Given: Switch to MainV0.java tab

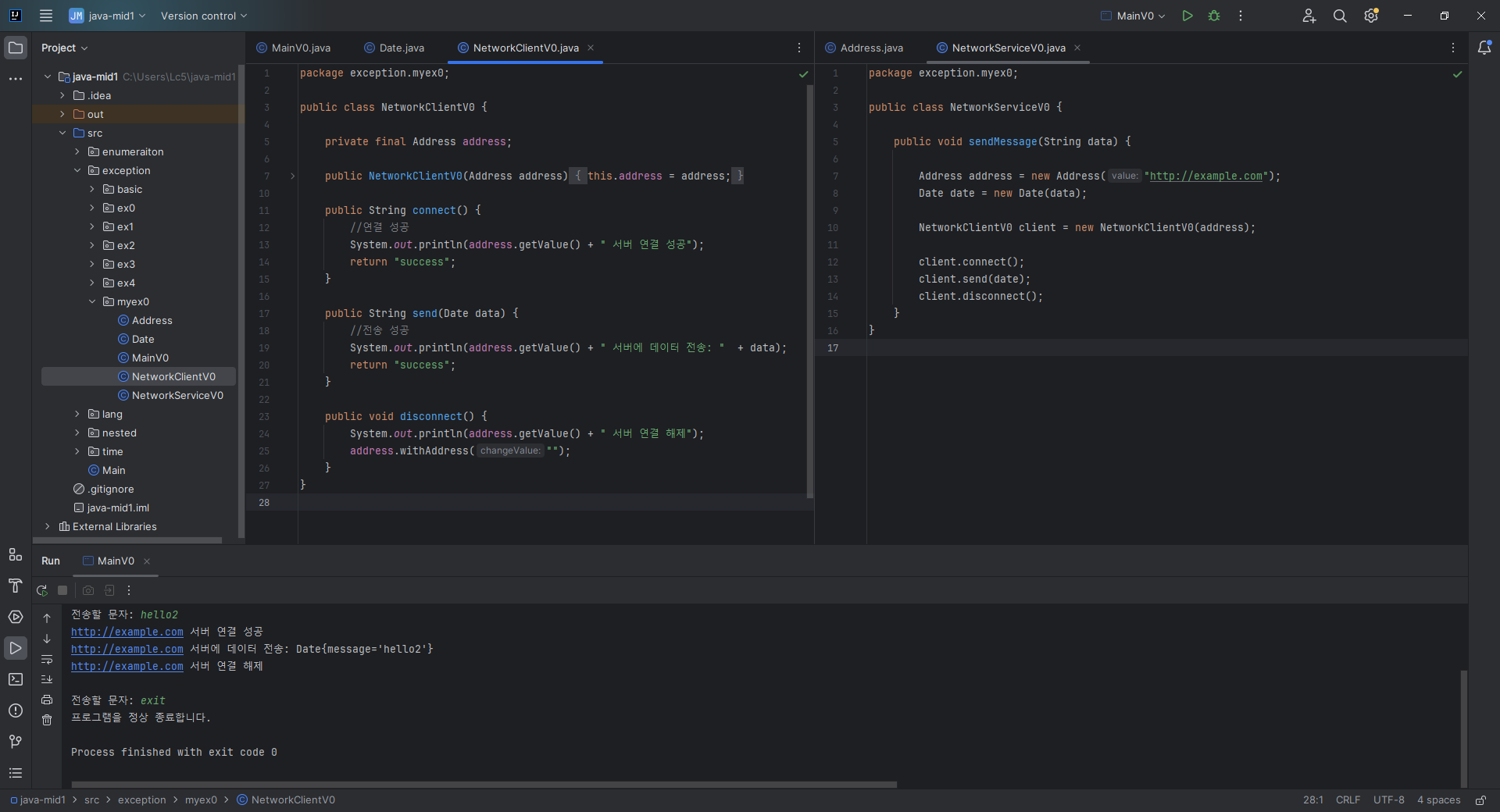Looking at the screenshot, I should (294, 48).
